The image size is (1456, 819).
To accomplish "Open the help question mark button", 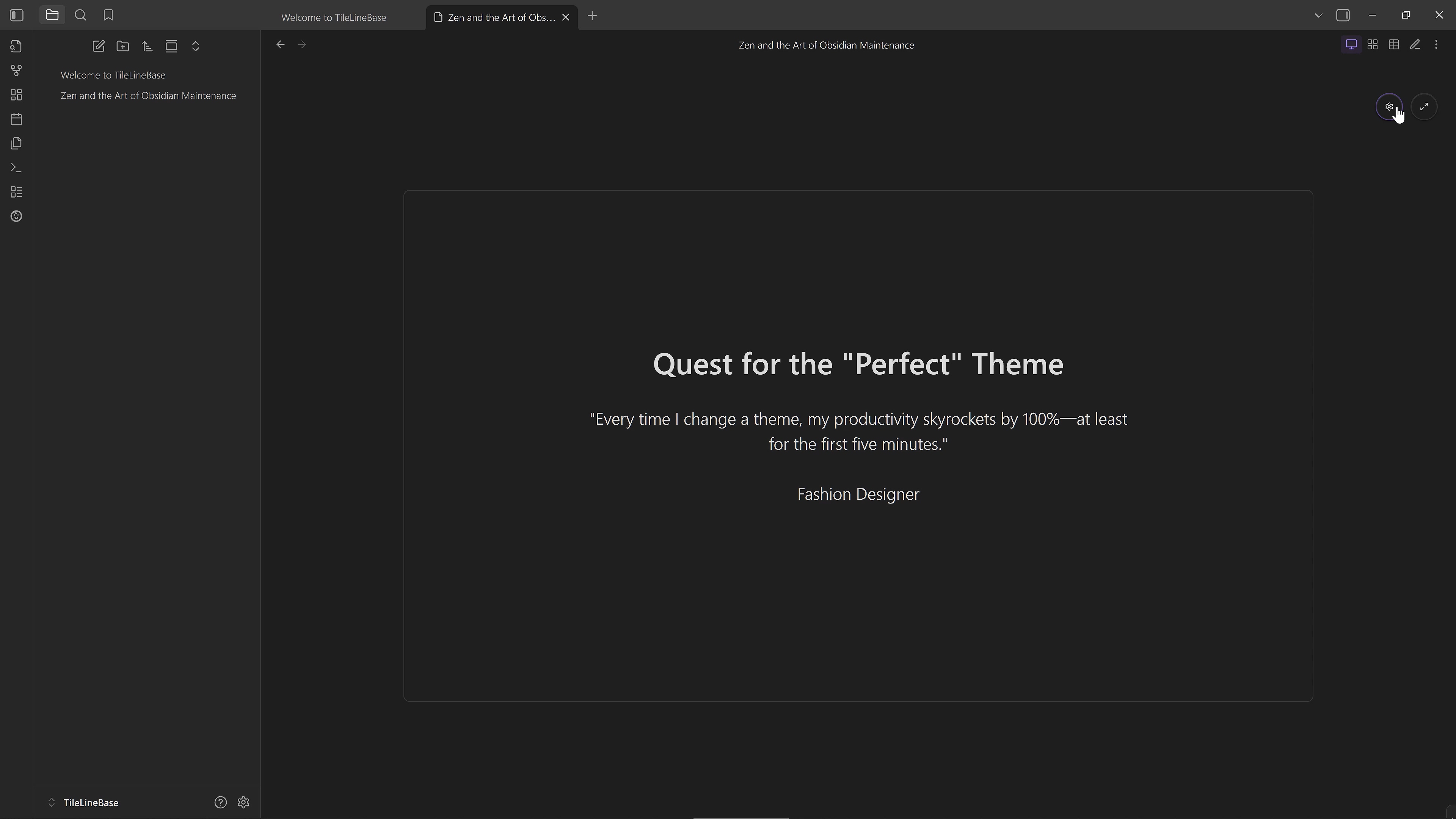I will [220, 802].
